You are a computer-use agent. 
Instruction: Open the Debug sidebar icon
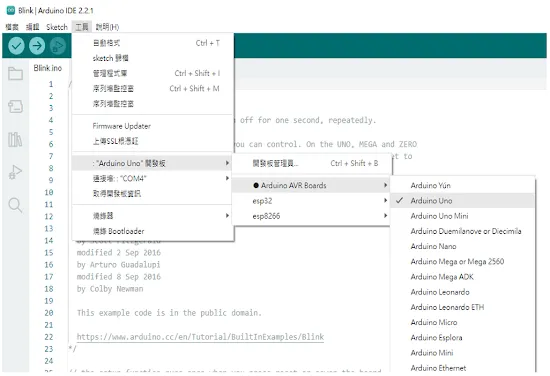tap(15, 172)
